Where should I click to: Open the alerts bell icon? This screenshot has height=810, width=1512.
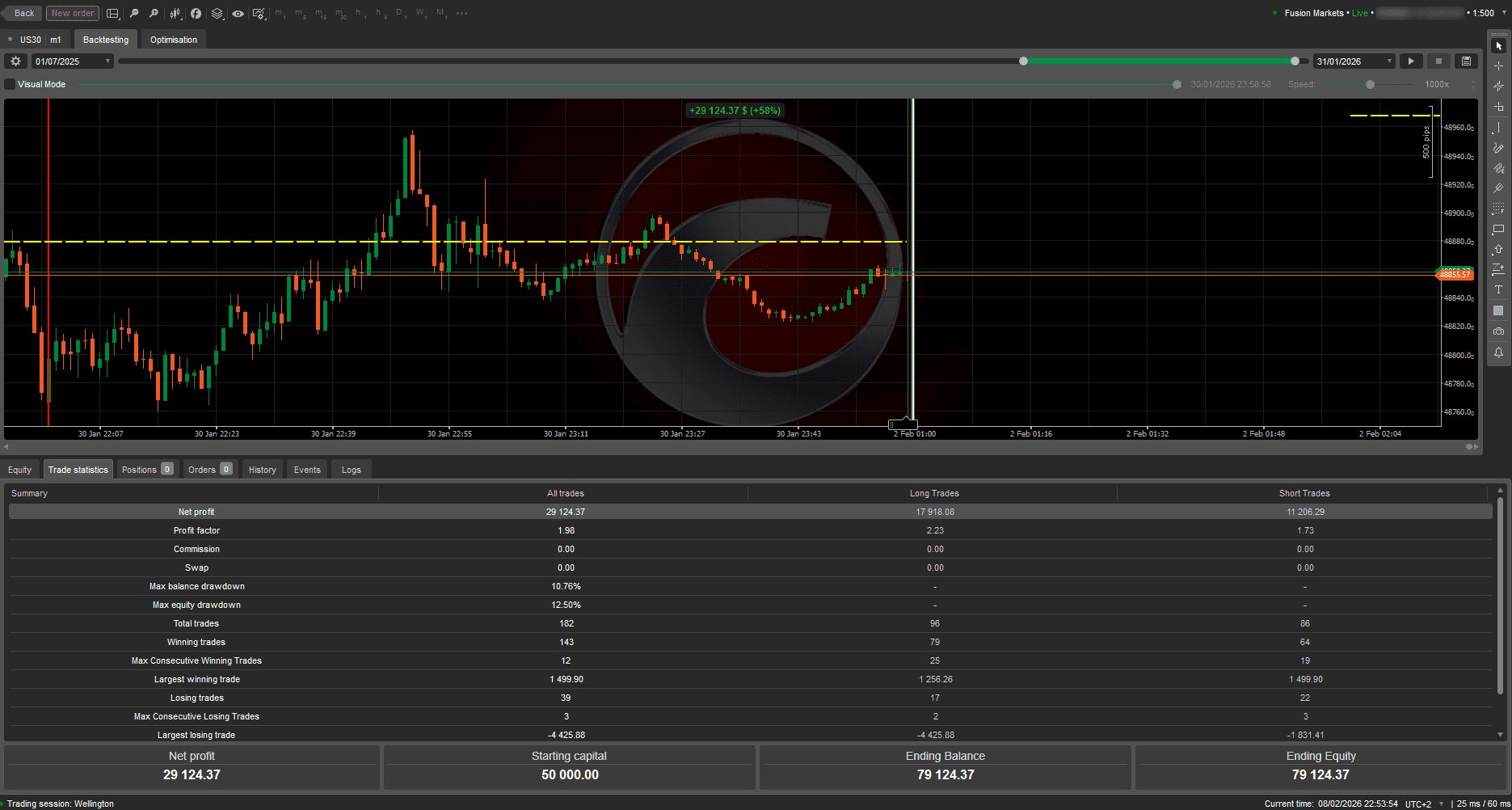(1498, 352)
